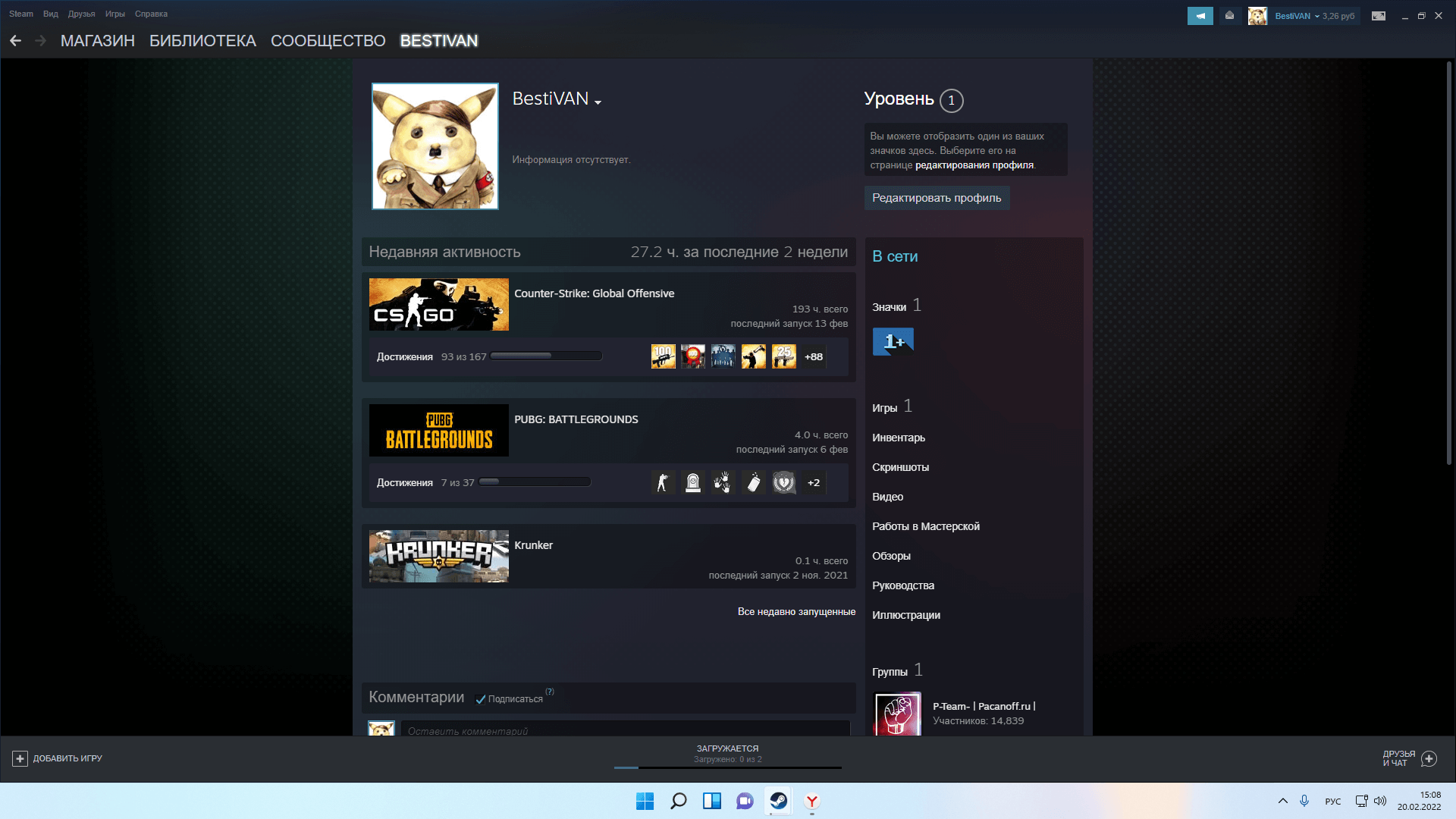Open Иллюстрации link
Viewport: 1456px width, 819px height.
pos(906,615)
